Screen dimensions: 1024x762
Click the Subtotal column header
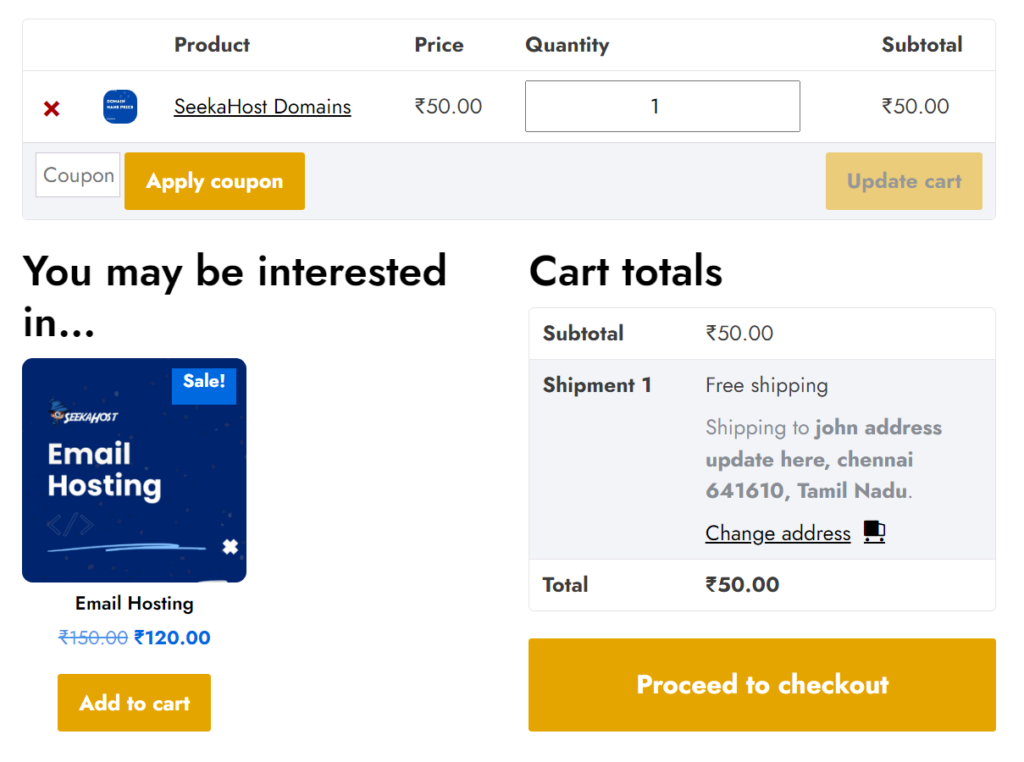(x=922, y=44)
